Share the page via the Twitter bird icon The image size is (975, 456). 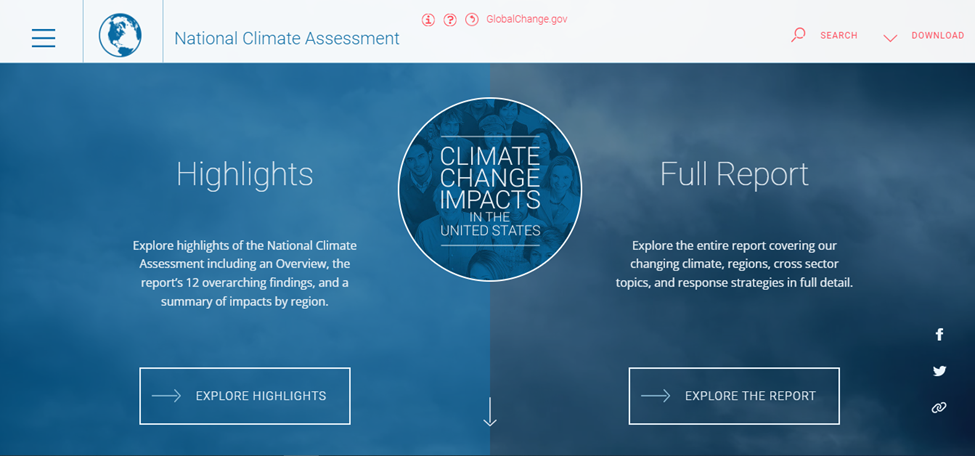pyautogui.click(x=939, y=371)
